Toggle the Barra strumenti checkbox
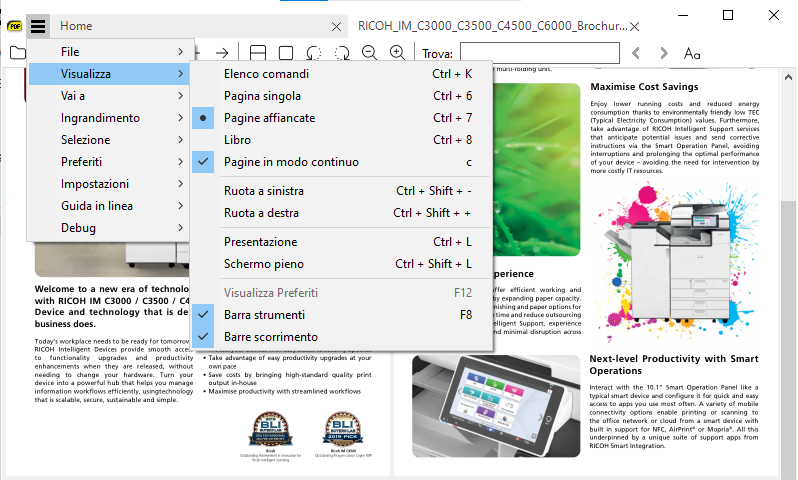This screenshot has height=480, width=798. coord(341,315)
